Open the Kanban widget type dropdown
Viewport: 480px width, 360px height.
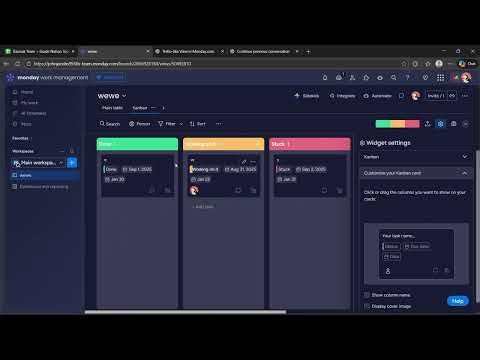pos(416,157)
